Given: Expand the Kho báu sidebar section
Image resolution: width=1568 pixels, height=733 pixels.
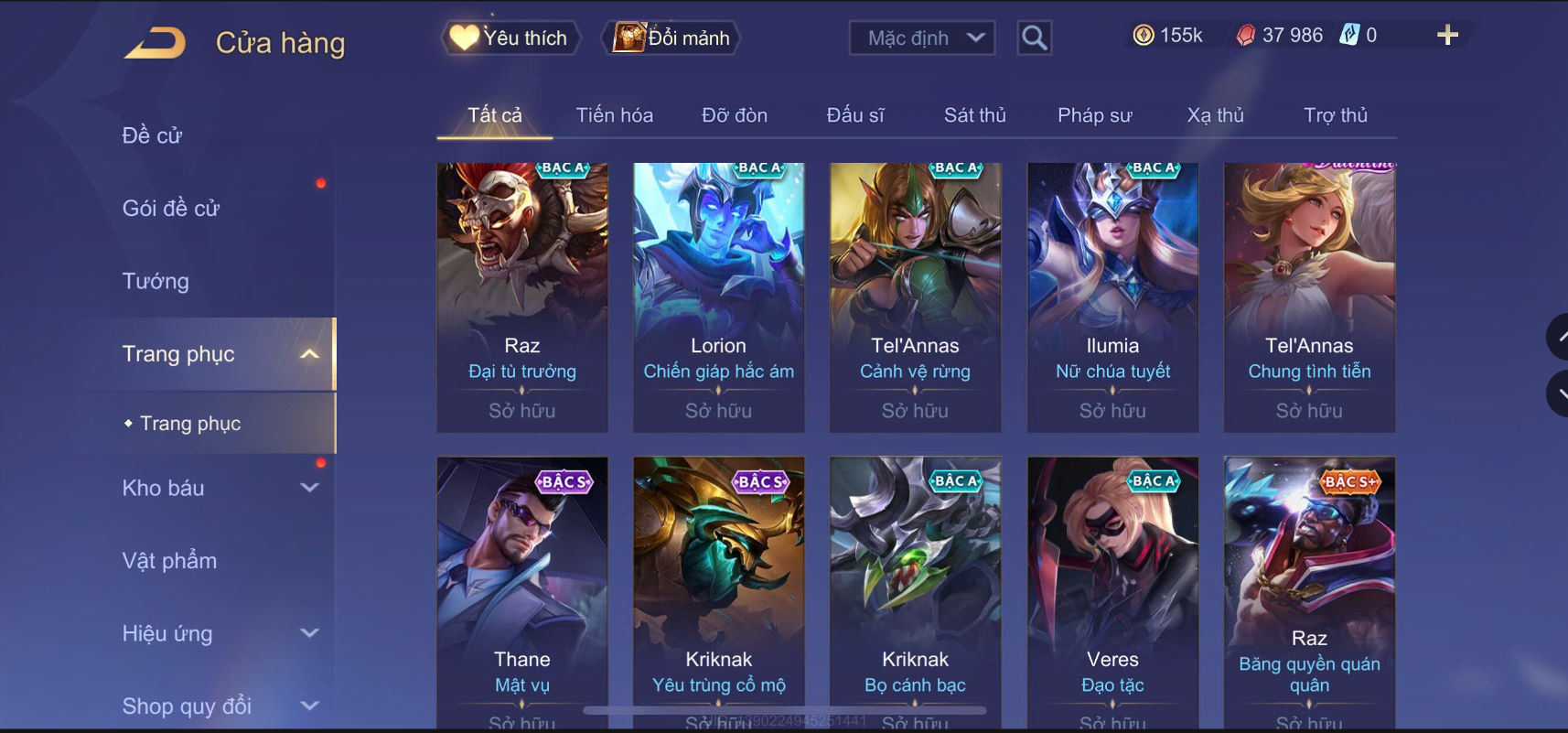Looking at the screenshot, I should pos(310,488).
